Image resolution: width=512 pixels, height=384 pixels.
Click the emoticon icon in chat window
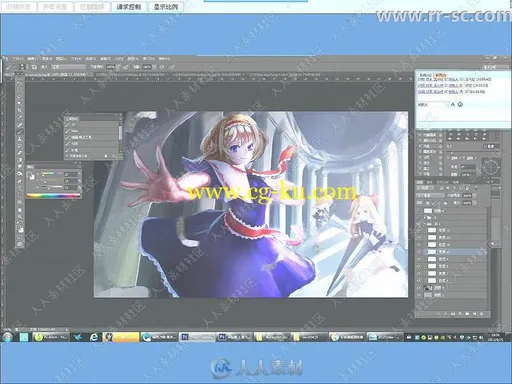460,104
